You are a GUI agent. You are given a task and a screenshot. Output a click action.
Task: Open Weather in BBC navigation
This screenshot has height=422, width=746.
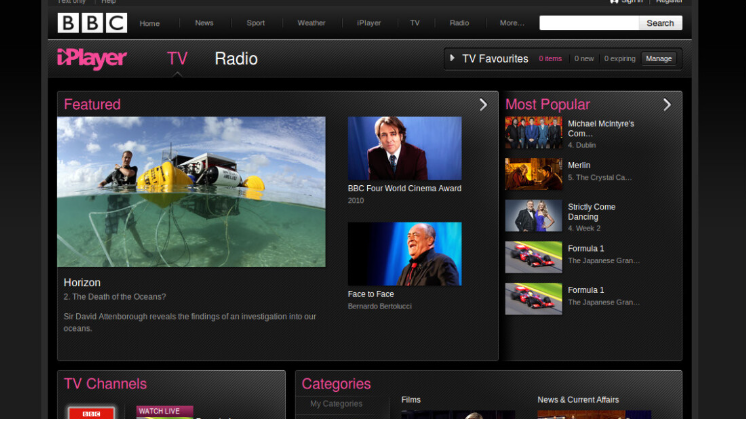(311, 23)
